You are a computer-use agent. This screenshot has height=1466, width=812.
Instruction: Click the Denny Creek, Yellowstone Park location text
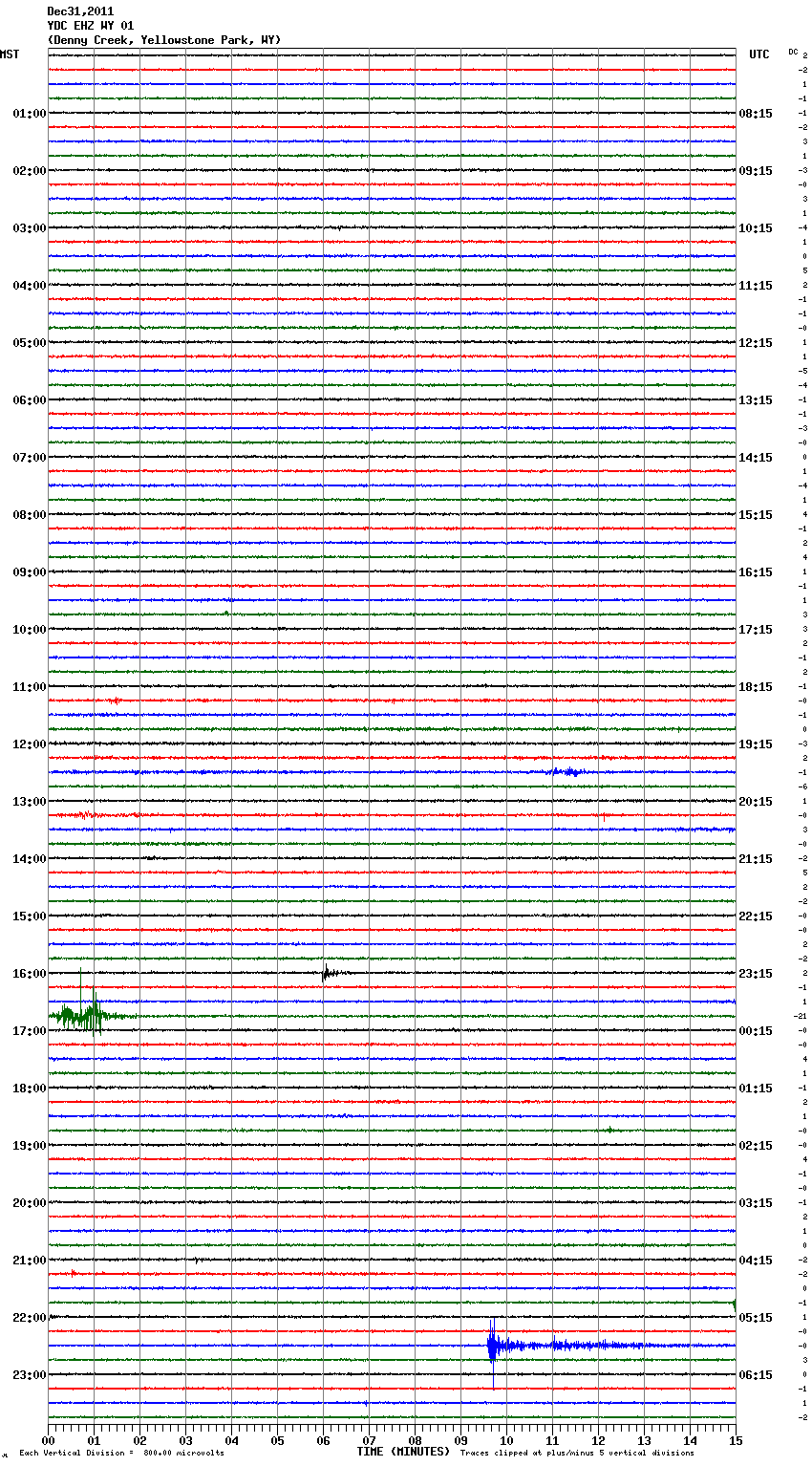tap(164, 40)
